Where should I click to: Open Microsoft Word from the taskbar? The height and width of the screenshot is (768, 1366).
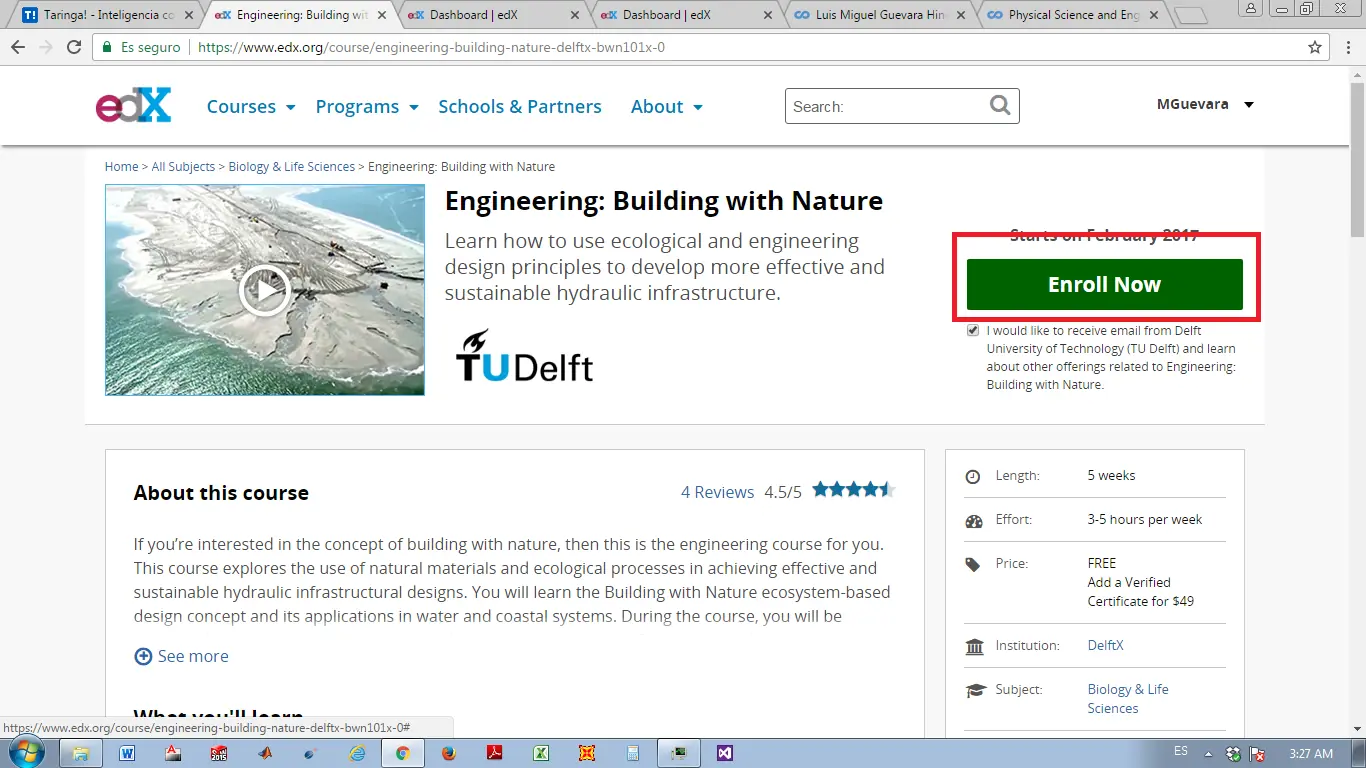pyautogui.click(x=127, y=753)
